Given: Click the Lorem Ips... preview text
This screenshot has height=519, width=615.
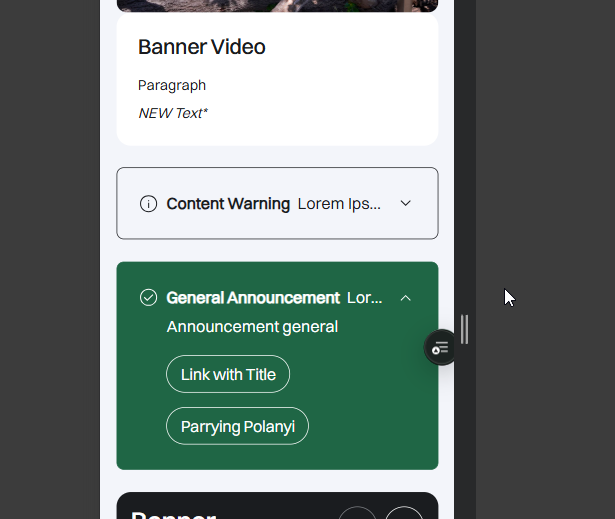Looking at the screenshot, I should (339, 204).
